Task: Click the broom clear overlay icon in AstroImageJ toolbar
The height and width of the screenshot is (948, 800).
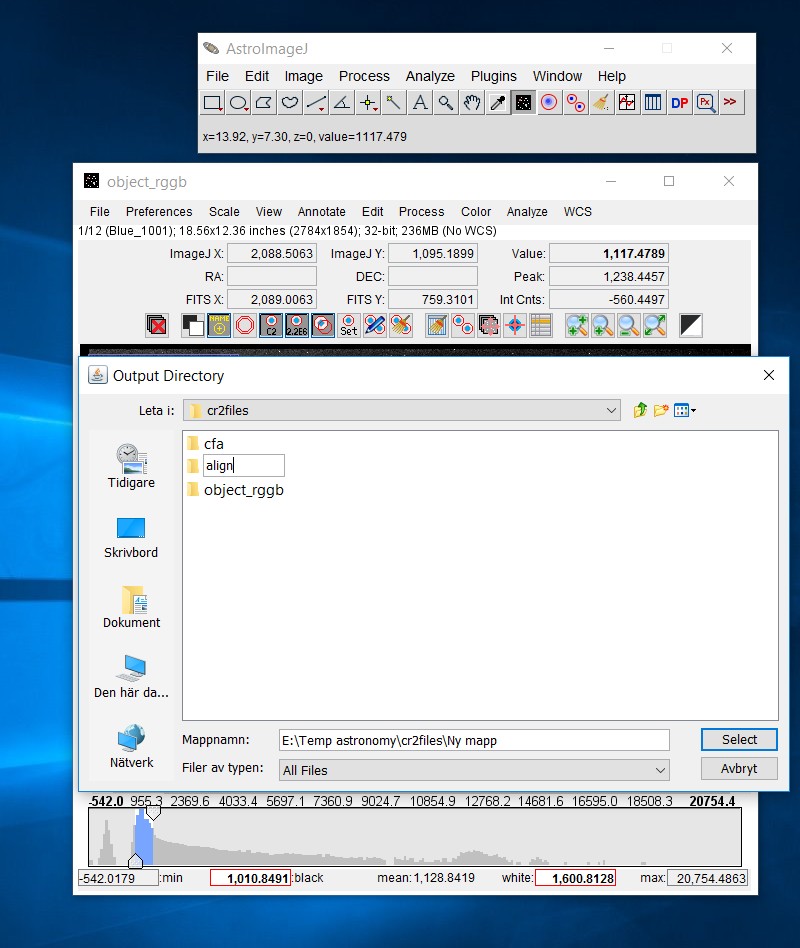Action: point(601,103)
